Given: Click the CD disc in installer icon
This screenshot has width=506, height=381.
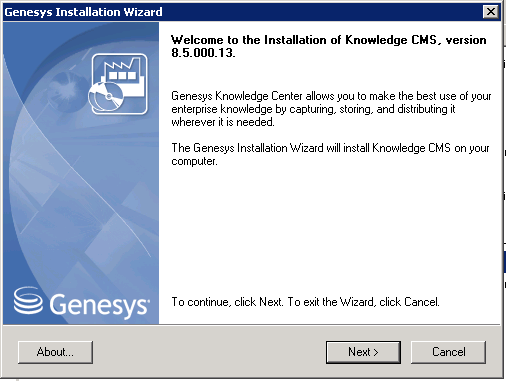Looking at the screenshot, I should click(x=106, y=97).
